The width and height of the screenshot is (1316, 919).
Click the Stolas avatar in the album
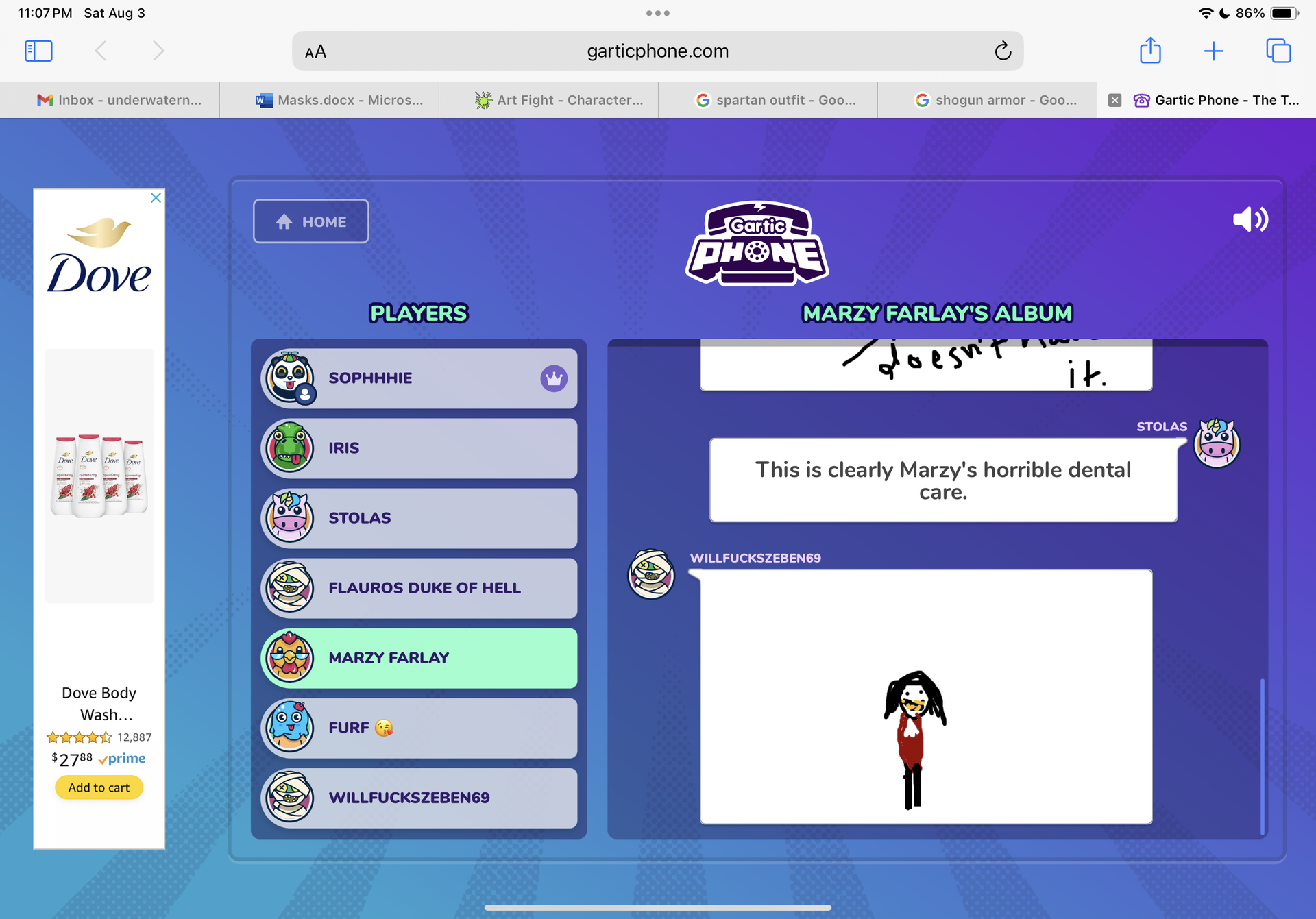(x=1217, y=443)
